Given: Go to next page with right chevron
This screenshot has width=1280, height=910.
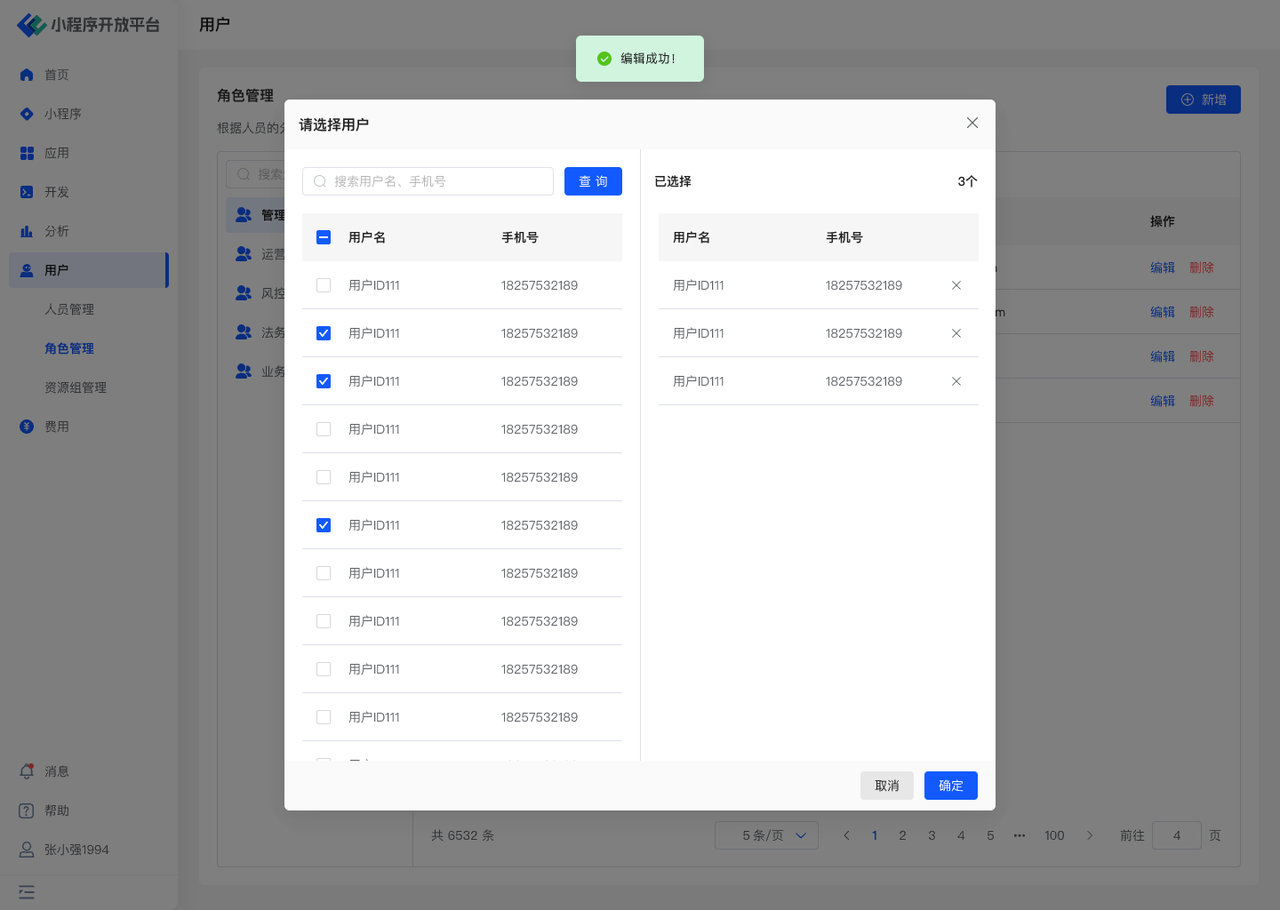Looking at the screenshot, I should 1090,836.
